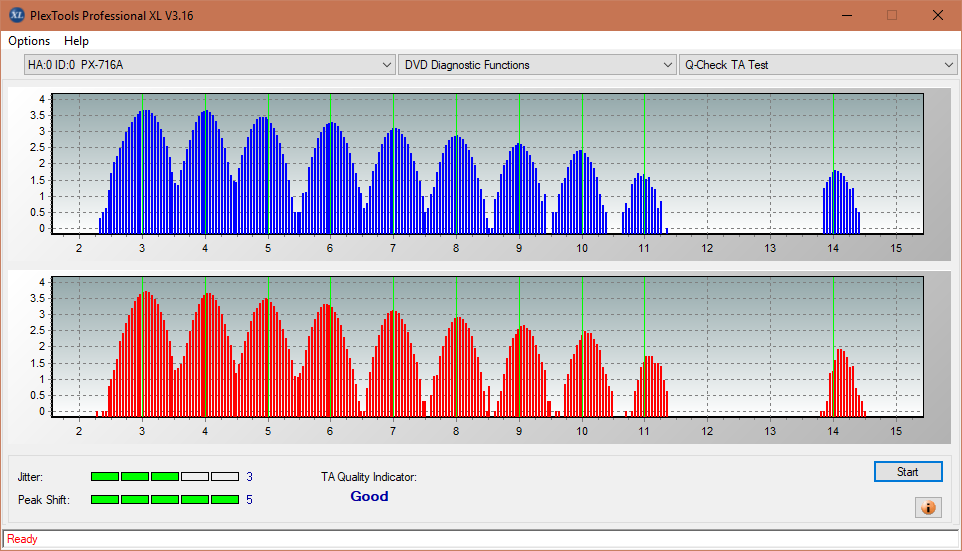
Task: Open the Options menu
Action: coord(29,41)
